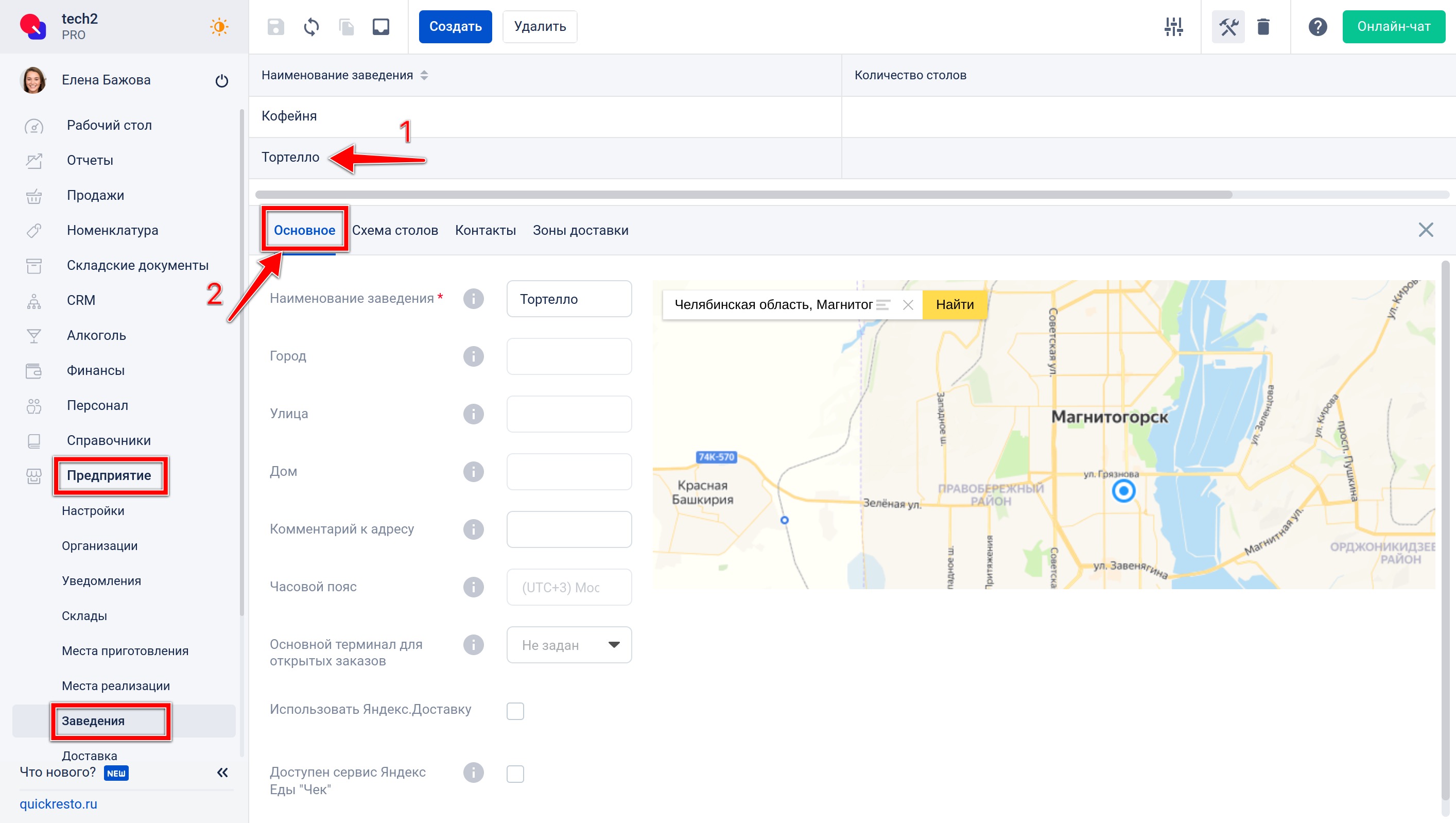Open Что нового? link
The image size is (1456, 823).
point(58,772)
